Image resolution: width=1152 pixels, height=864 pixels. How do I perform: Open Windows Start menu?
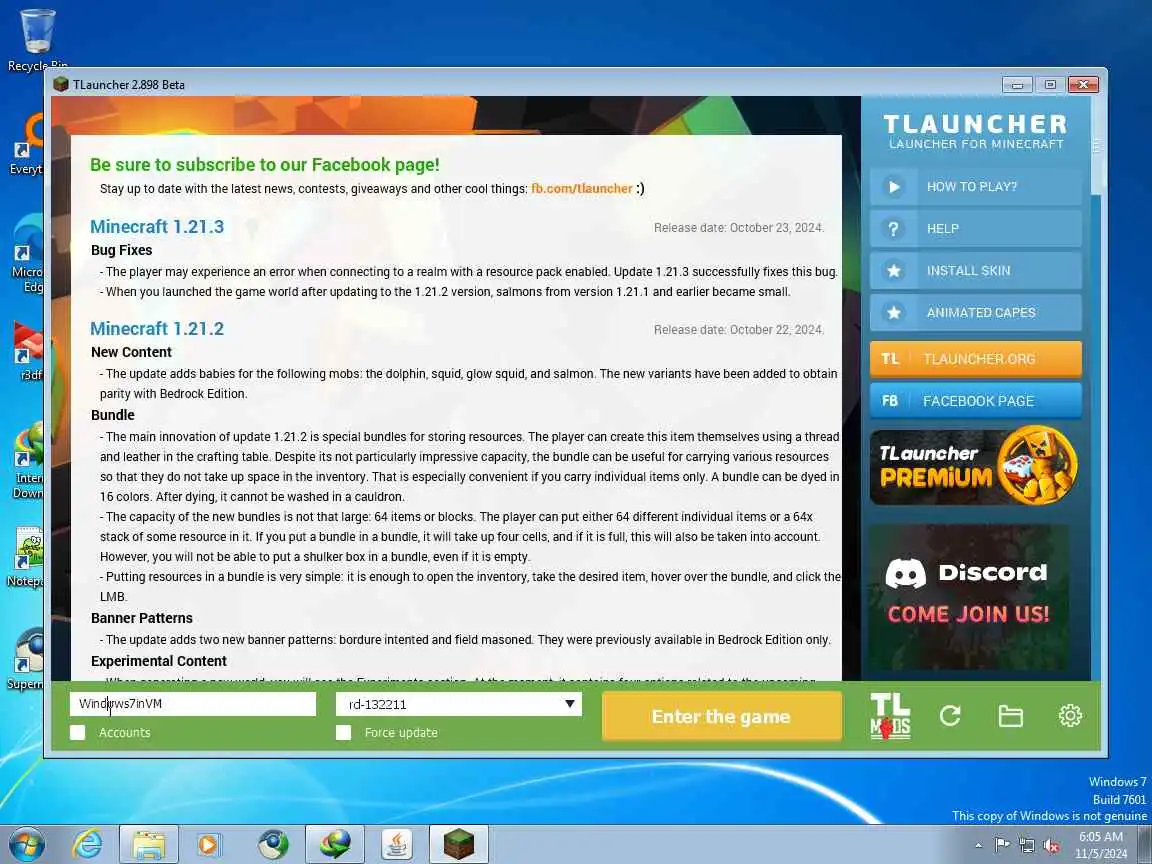[27, 844]
